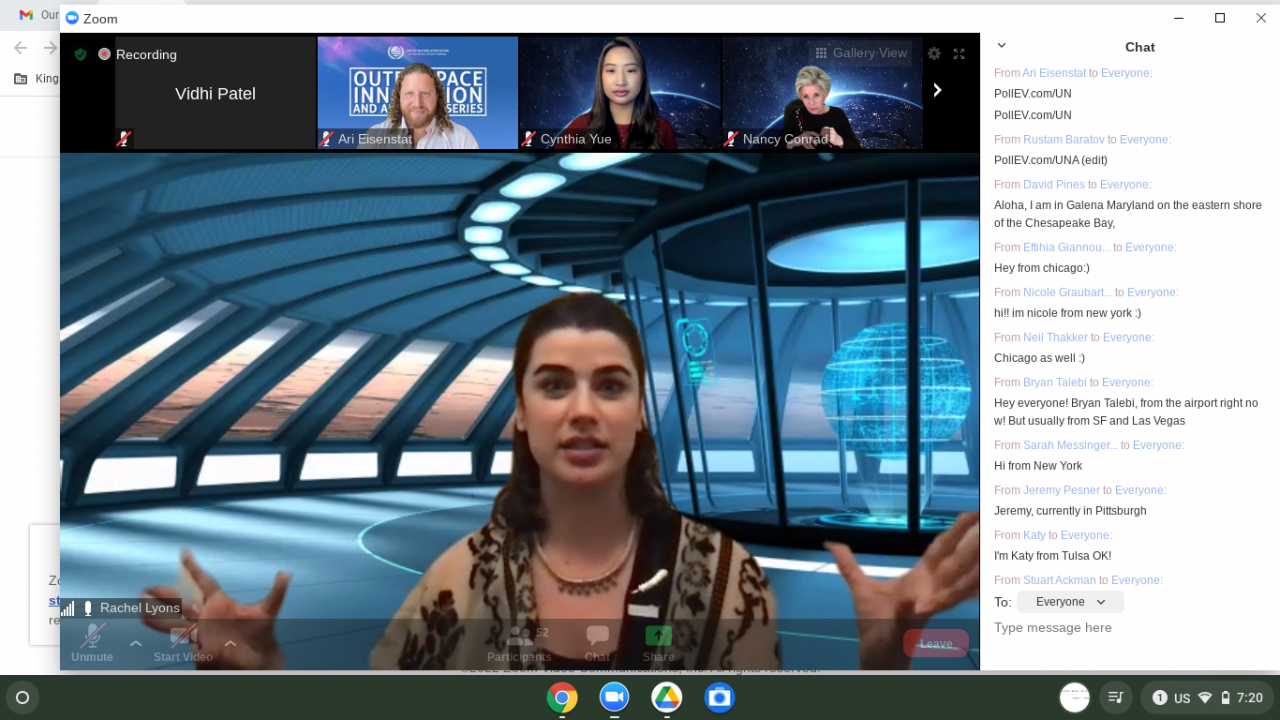Click the round white thumbnail in the shelf
Screen dimensions: 1280x720
pos(1075,697)
